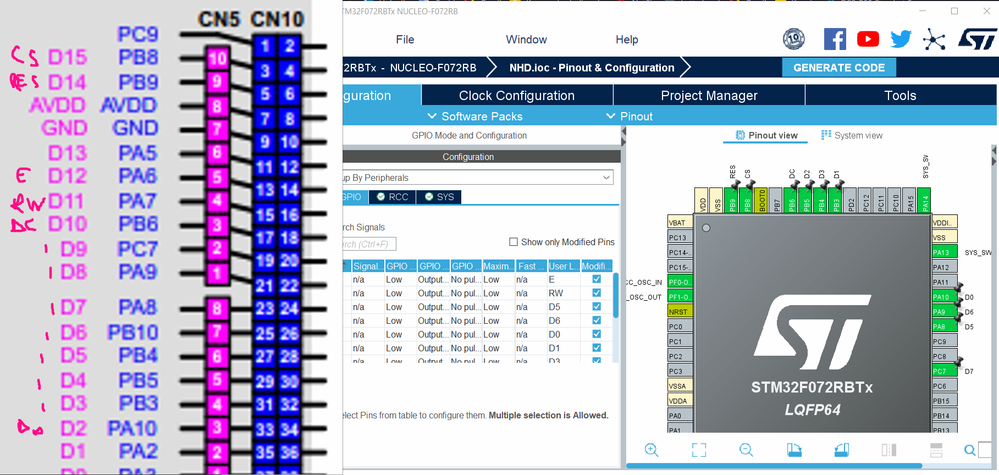Toggle Modified checkbox for row D5

(x=596, y=307)
